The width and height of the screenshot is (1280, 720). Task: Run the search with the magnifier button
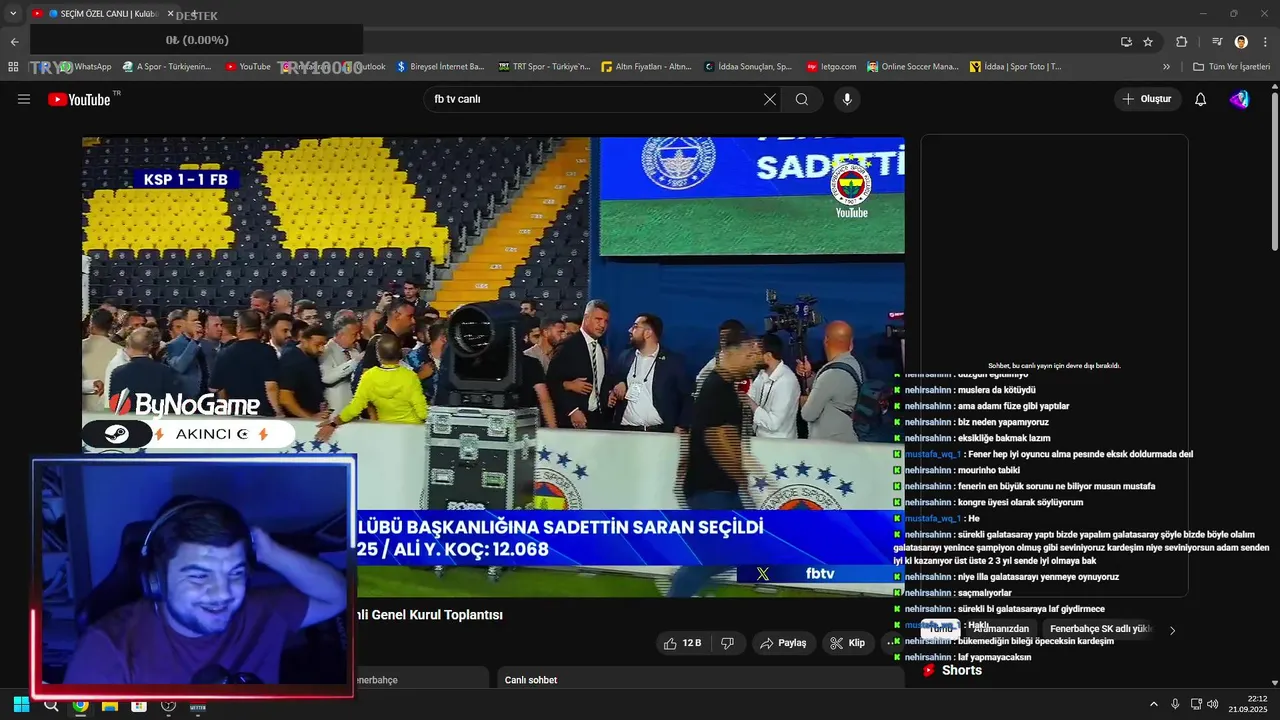pyautogui.click(x=802, y=99)
